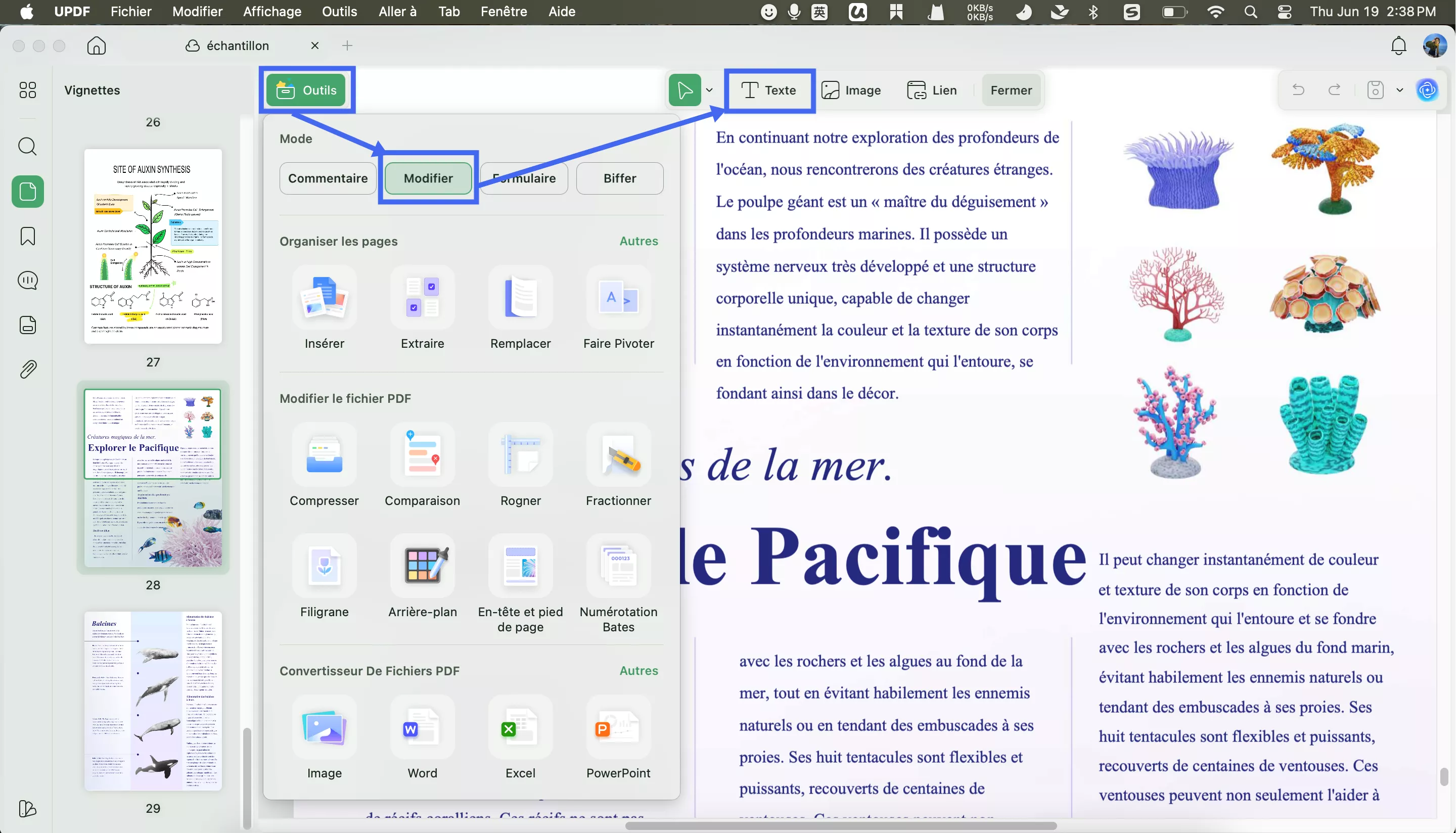Select page 29 thumbnail

(x=153, y=701)
